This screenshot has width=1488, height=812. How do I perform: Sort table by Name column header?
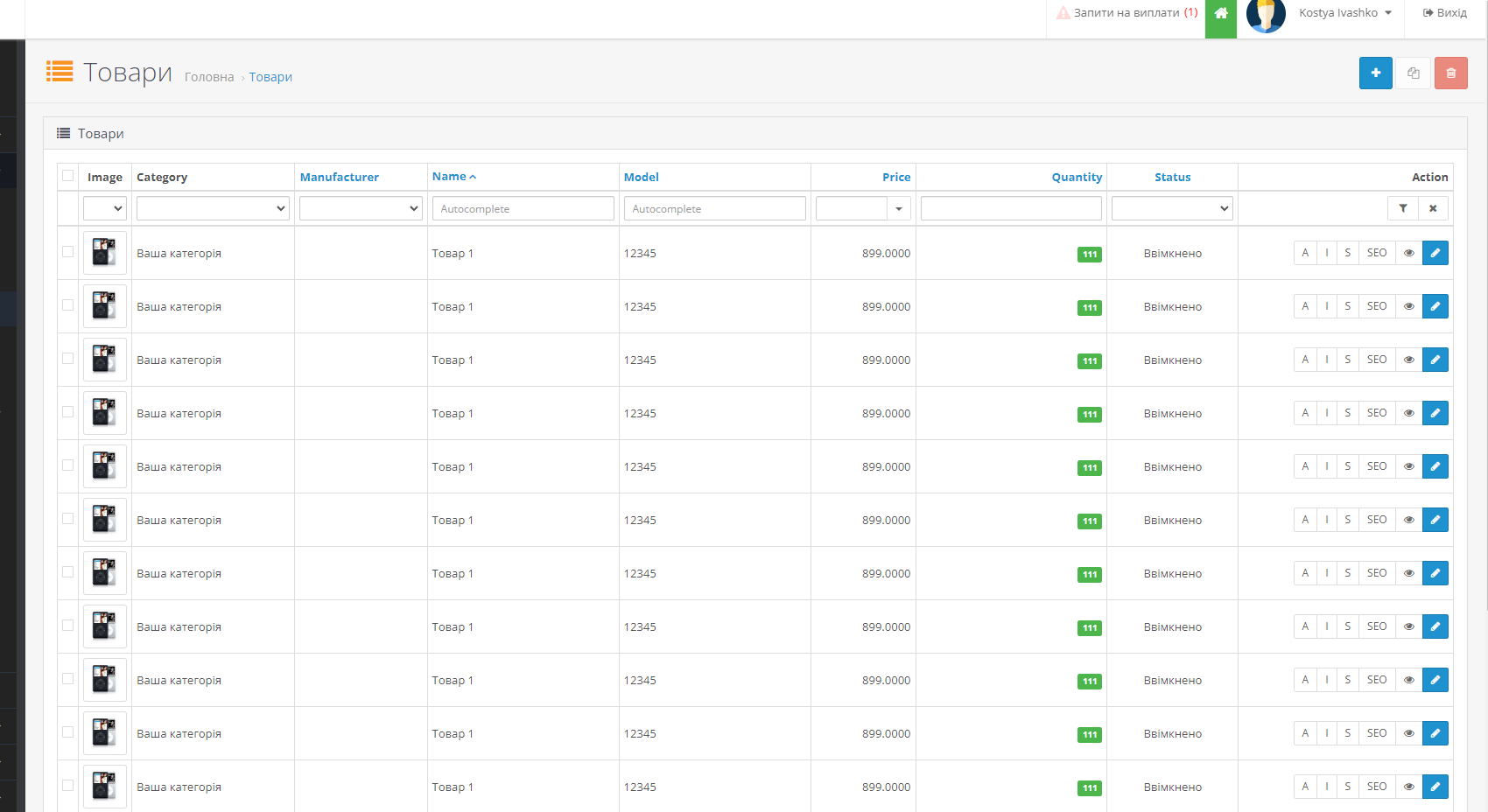click(x=449, y=177)
